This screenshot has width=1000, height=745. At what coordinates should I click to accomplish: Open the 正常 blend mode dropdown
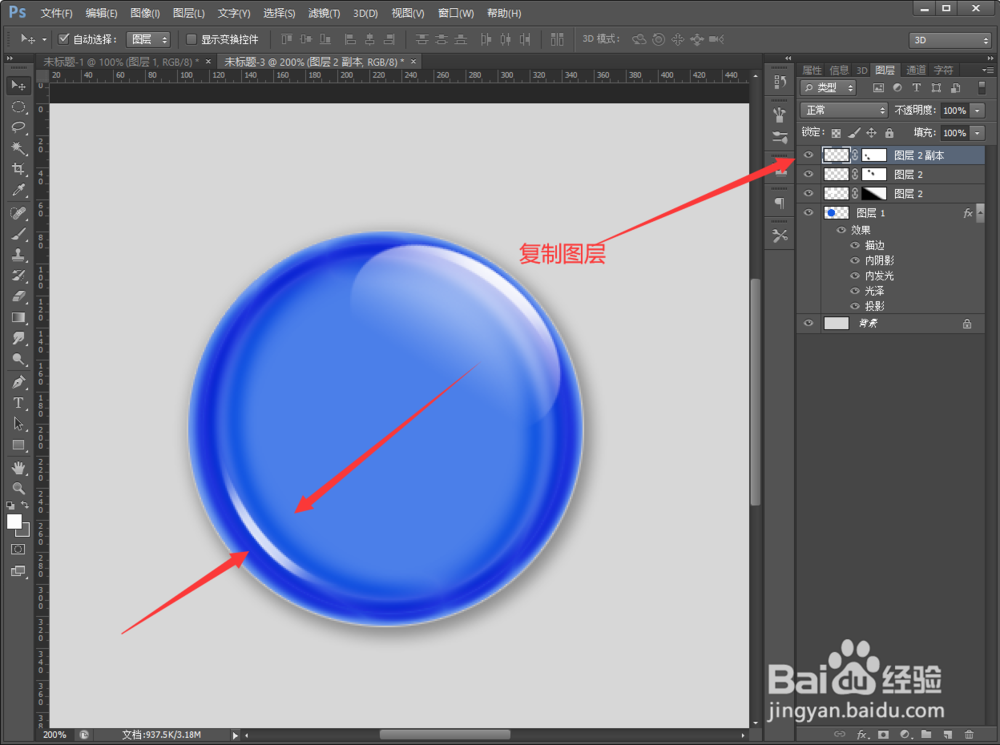pyautogui.click(x=844, y=110)
